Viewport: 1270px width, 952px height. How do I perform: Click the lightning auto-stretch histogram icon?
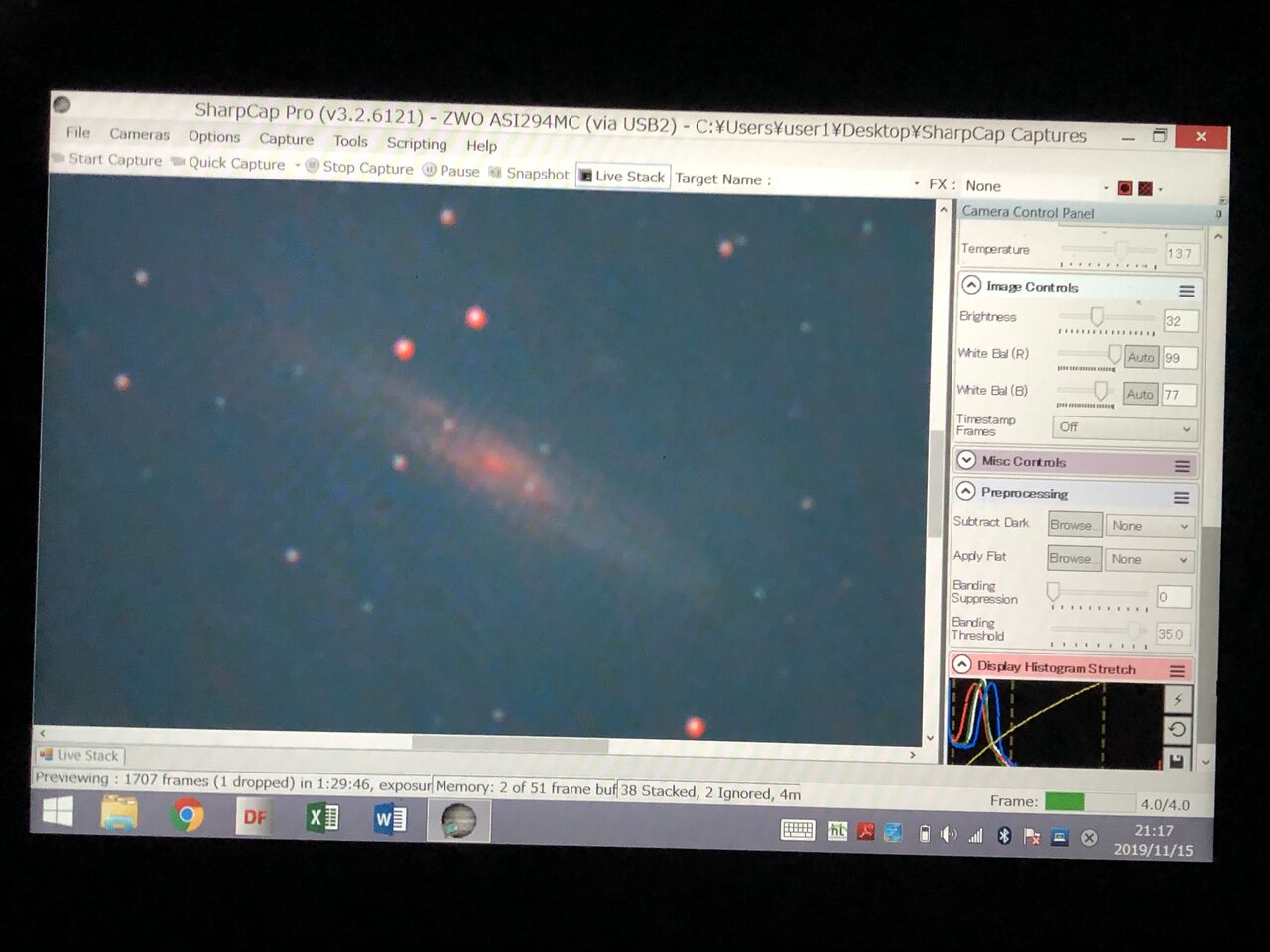1177,699
